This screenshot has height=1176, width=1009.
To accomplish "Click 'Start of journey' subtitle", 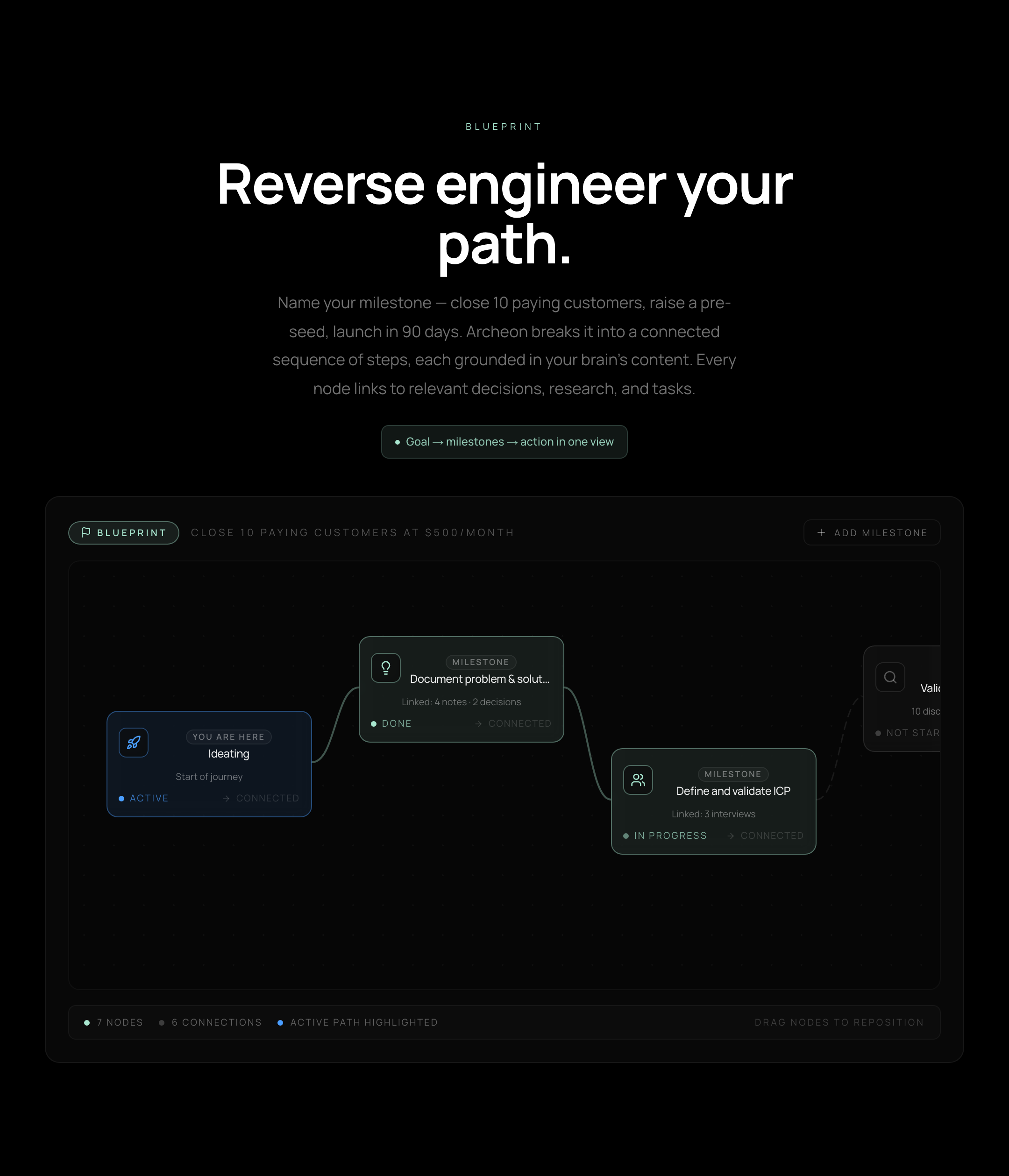I will tap(209, 776).
